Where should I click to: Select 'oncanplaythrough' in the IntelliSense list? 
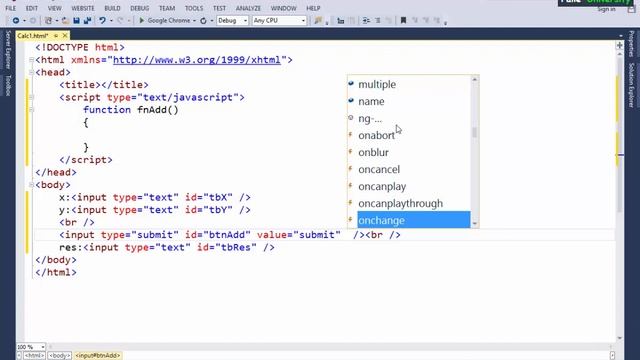point(409,203)
